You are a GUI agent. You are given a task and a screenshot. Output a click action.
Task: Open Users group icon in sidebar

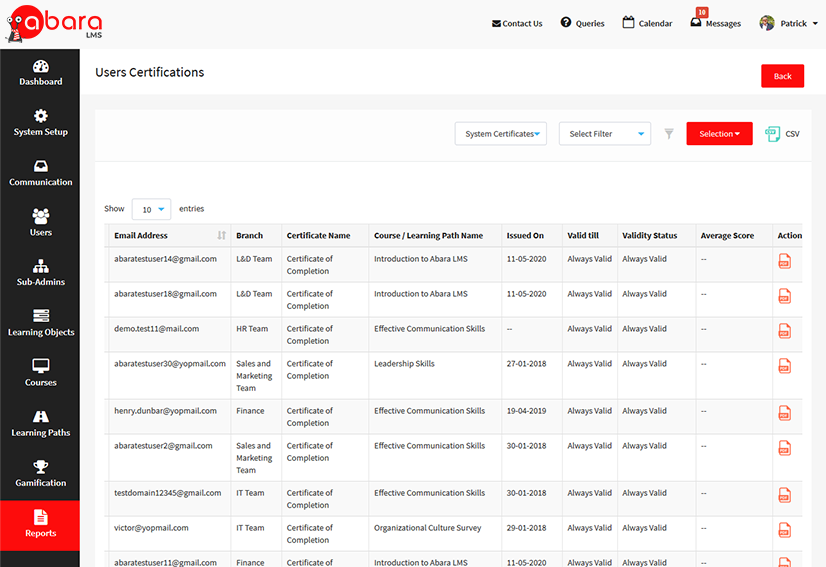(41, 216)
